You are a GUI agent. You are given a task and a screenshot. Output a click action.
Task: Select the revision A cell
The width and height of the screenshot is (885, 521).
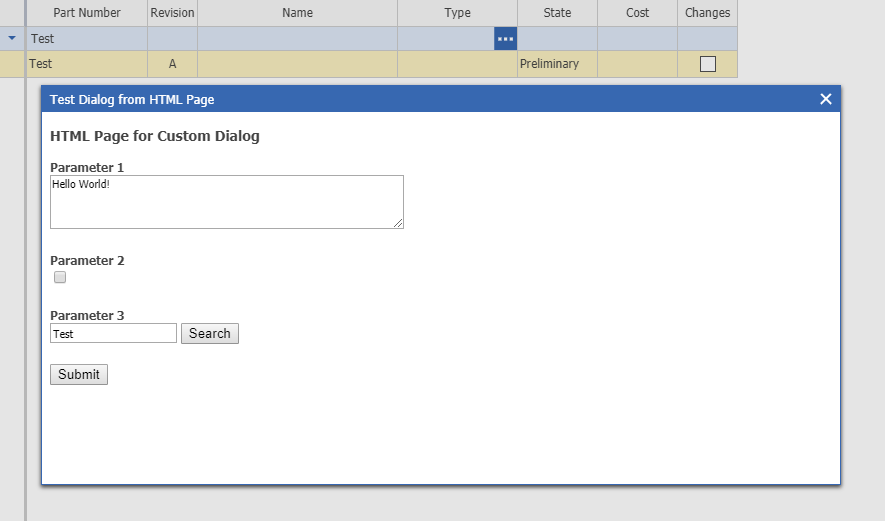click(172, 64)
